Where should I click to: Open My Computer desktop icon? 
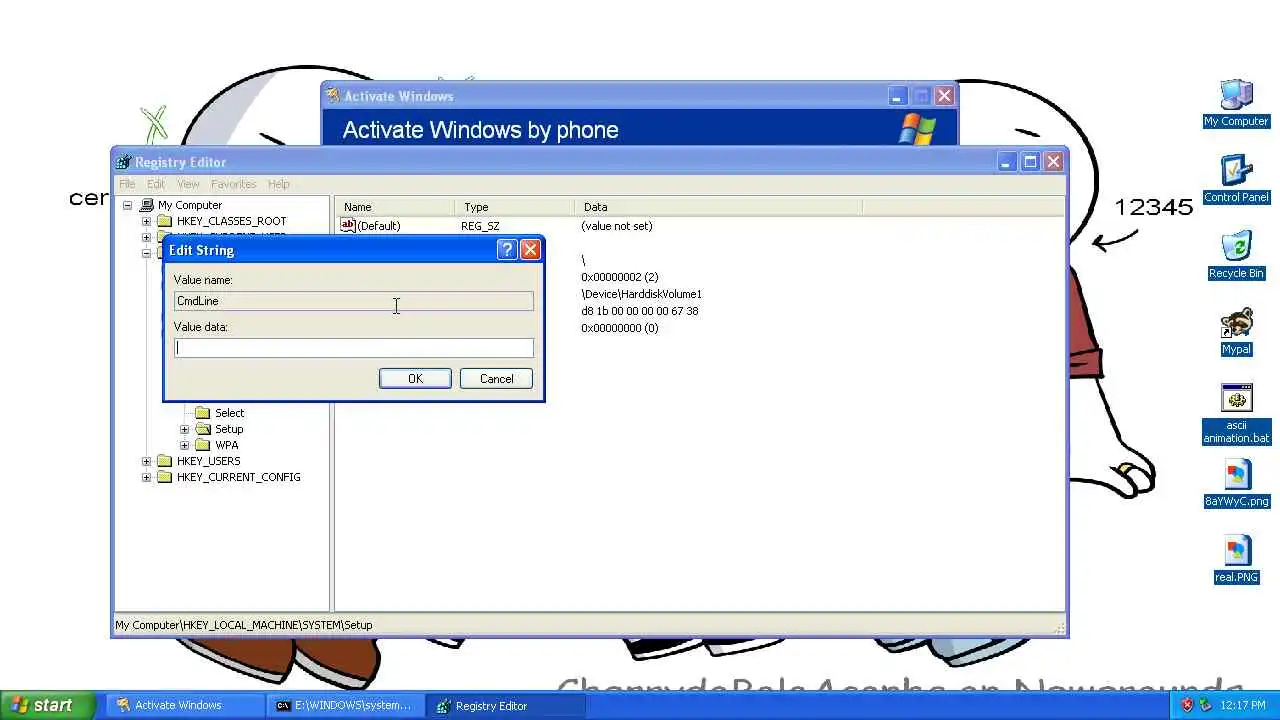click(1236, 104)
